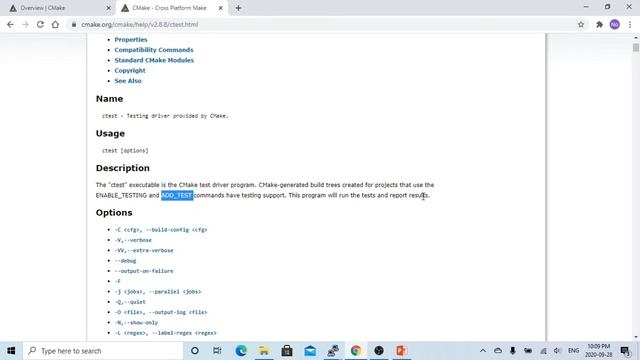
Task: Click the ENABLE_TESTING word in Description
Action: point(121,196)
